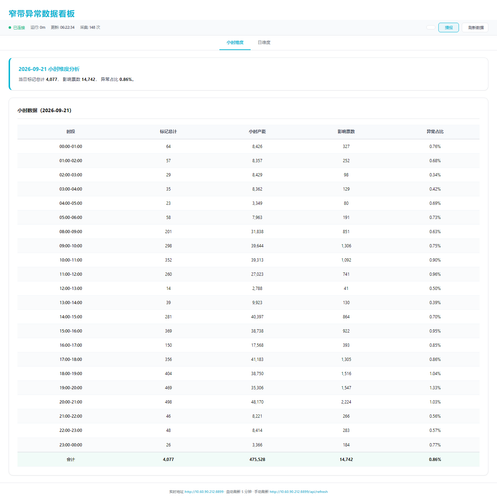Screen dimensions: 497x500
Task: Select the 15:00-16:00 time period cell
Action: click(x=71, y=331)
